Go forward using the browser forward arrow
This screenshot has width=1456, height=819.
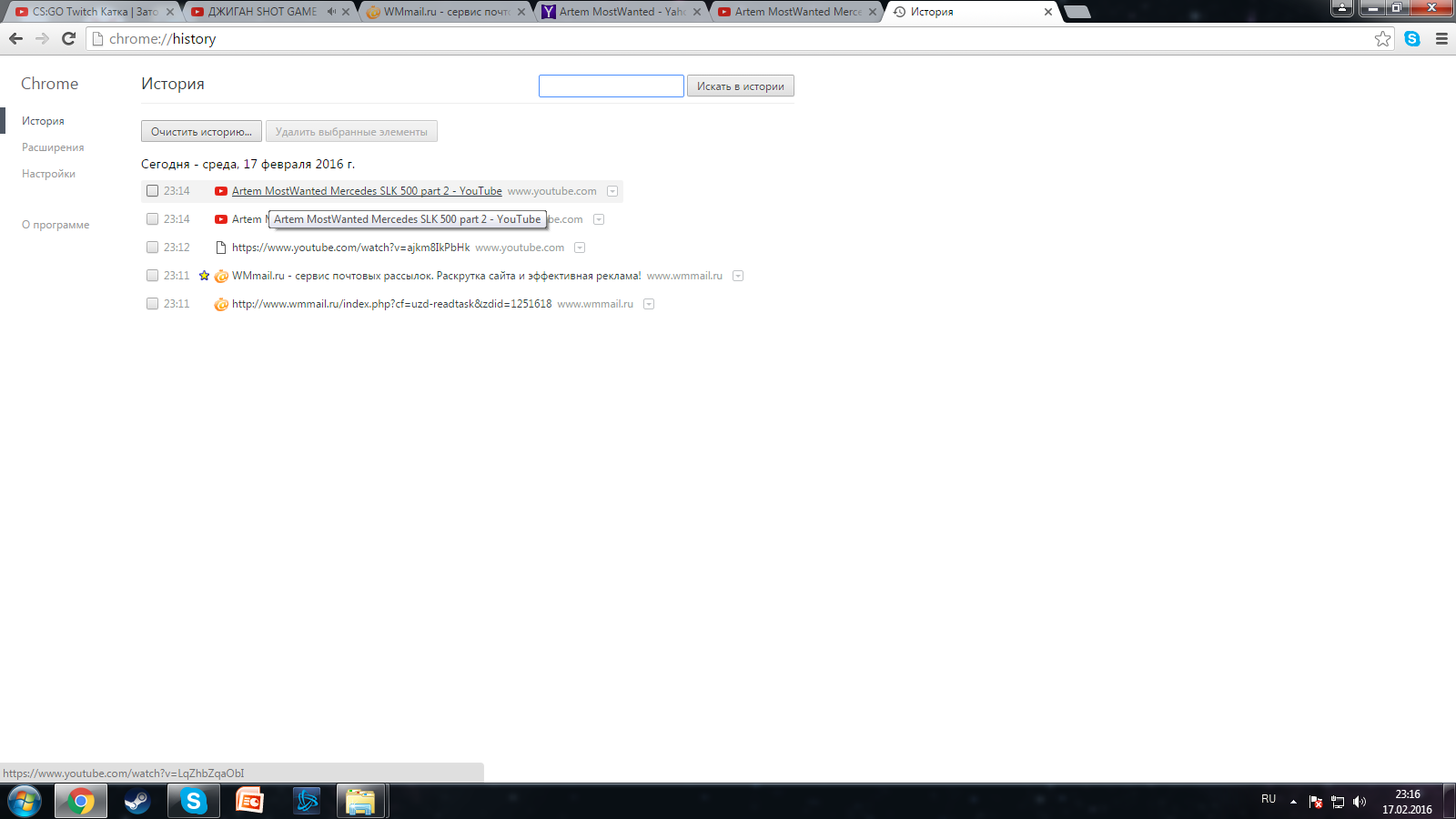pyautogui.click(x=42, y=38)
